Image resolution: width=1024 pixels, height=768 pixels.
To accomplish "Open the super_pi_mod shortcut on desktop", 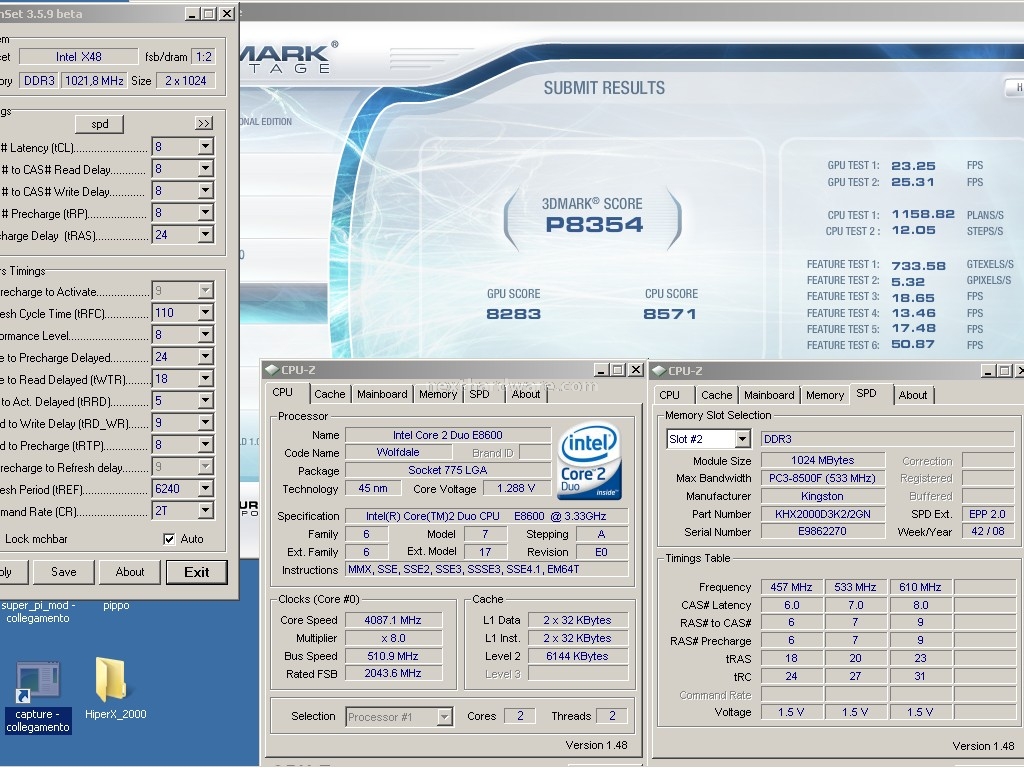I will pyautogui.click(x=38, y=612).
